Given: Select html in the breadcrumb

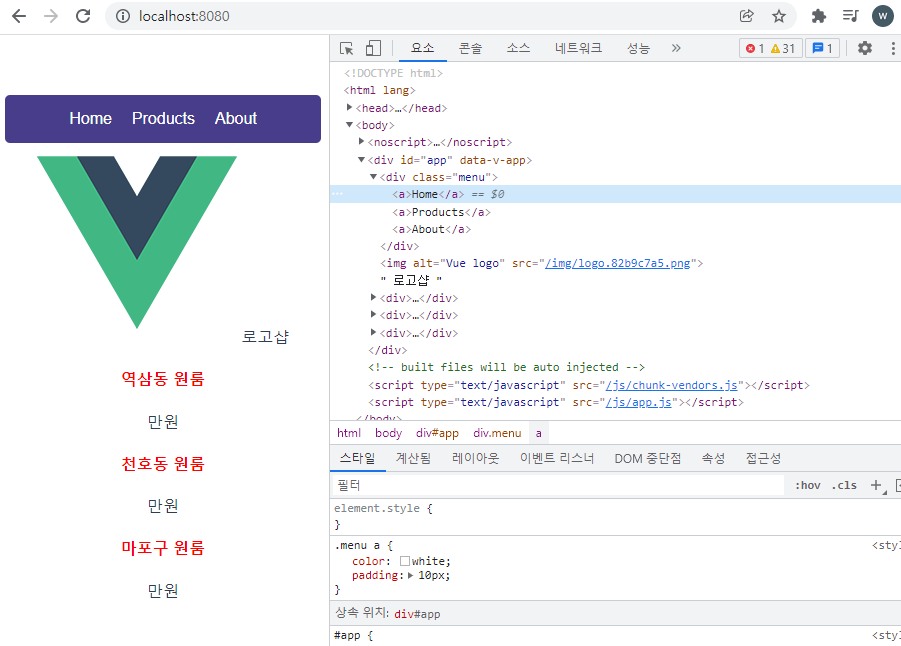Looking at the screenshot, I should [349, 433].
